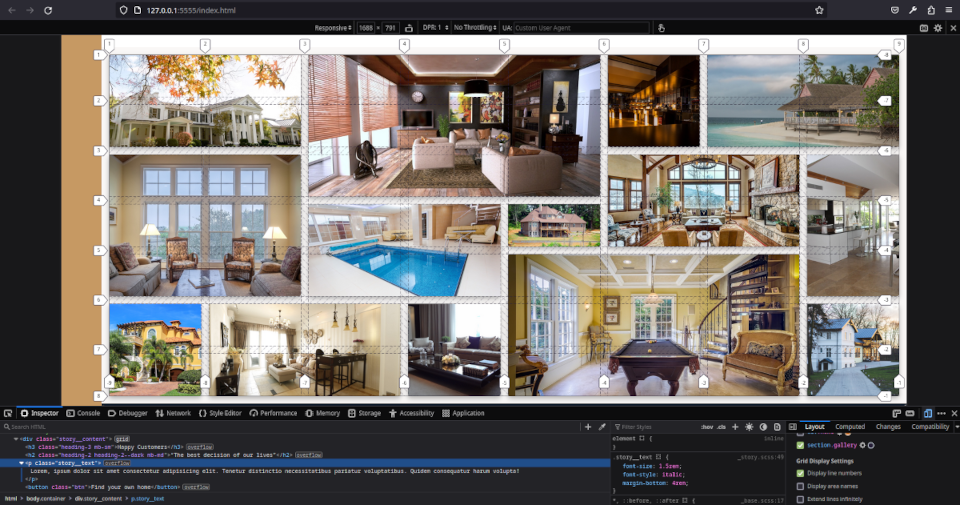
Task: Toggle light color scheme simulation sun icon
Action: pos(749,427)
